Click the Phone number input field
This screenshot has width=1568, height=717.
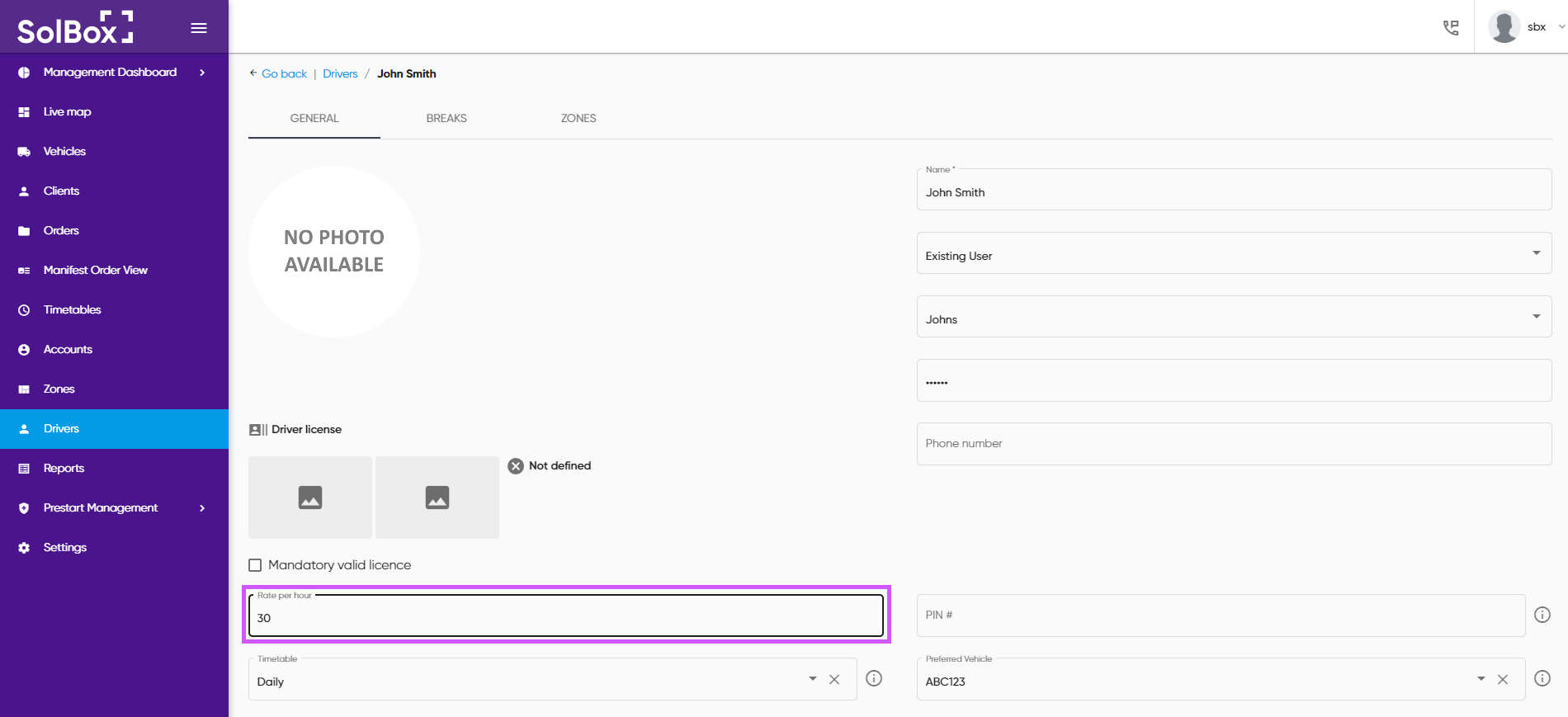pyautogui.click(x=1233, y=444)
